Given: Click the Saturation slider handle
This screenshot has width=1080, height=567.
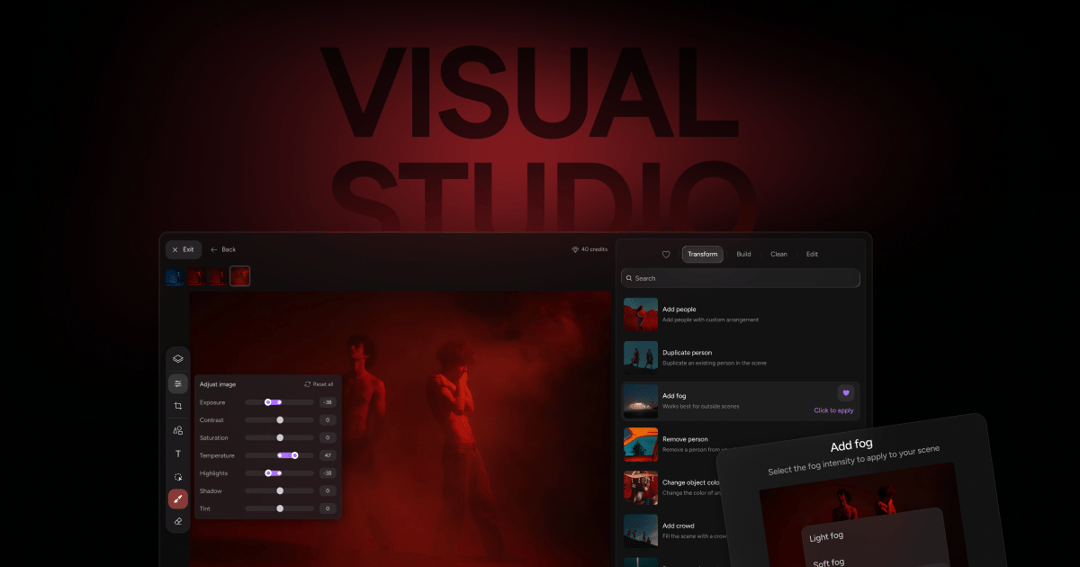Looking at the screenshot, I should 280,437.
